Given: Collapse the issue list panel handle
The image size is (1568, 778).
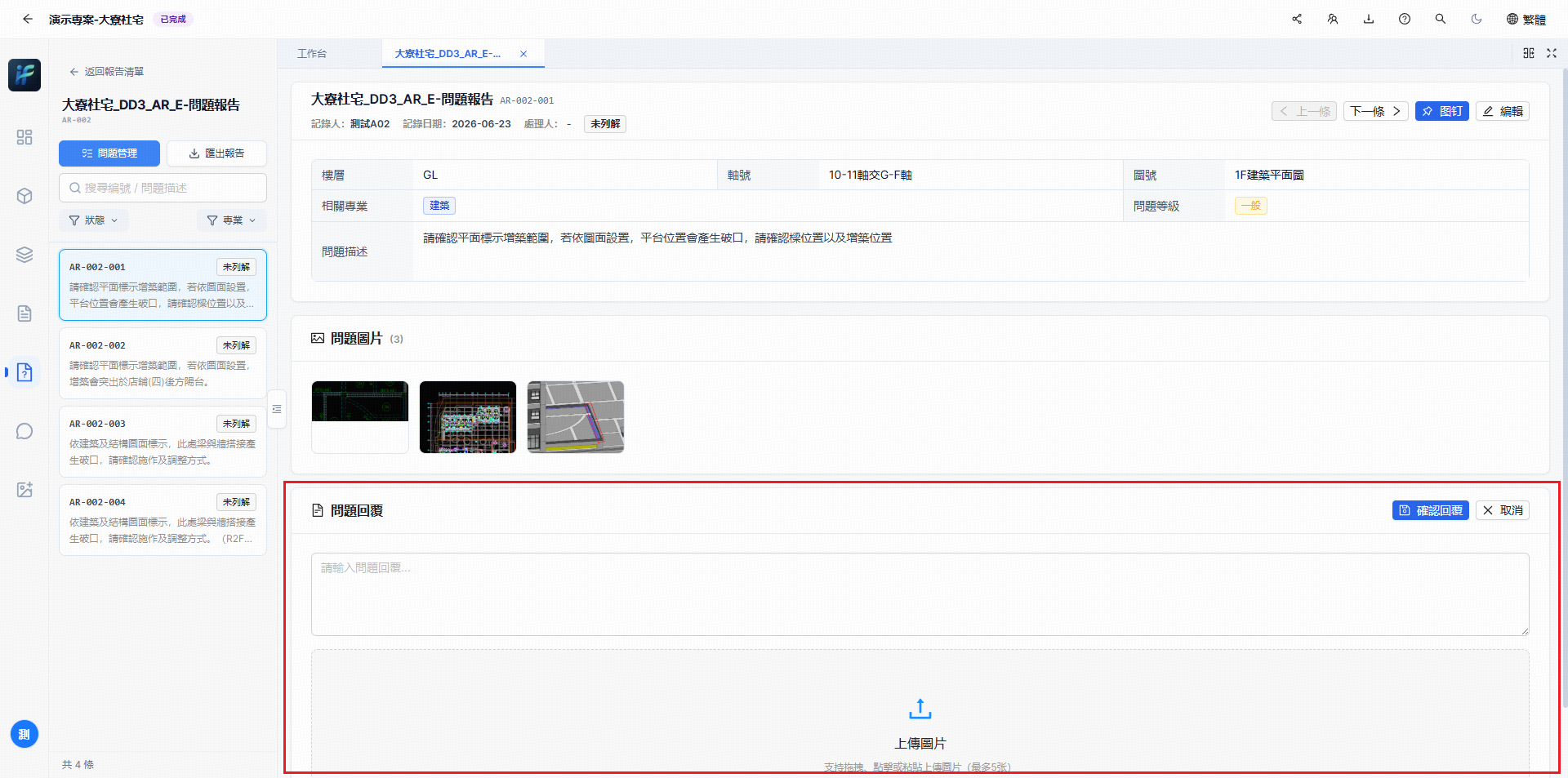Looking at the screenshot, I should point(277,409).
